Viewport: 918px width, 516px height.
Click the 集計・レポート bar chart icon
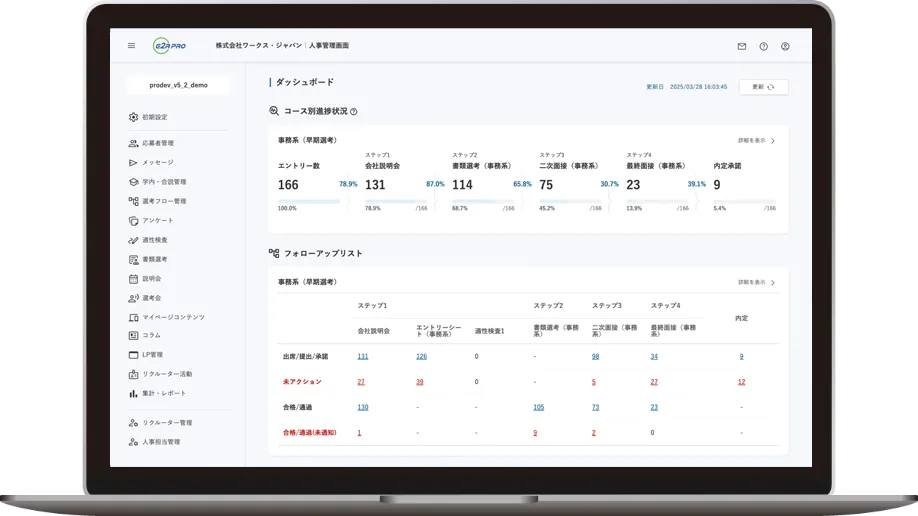pos(133,393)
